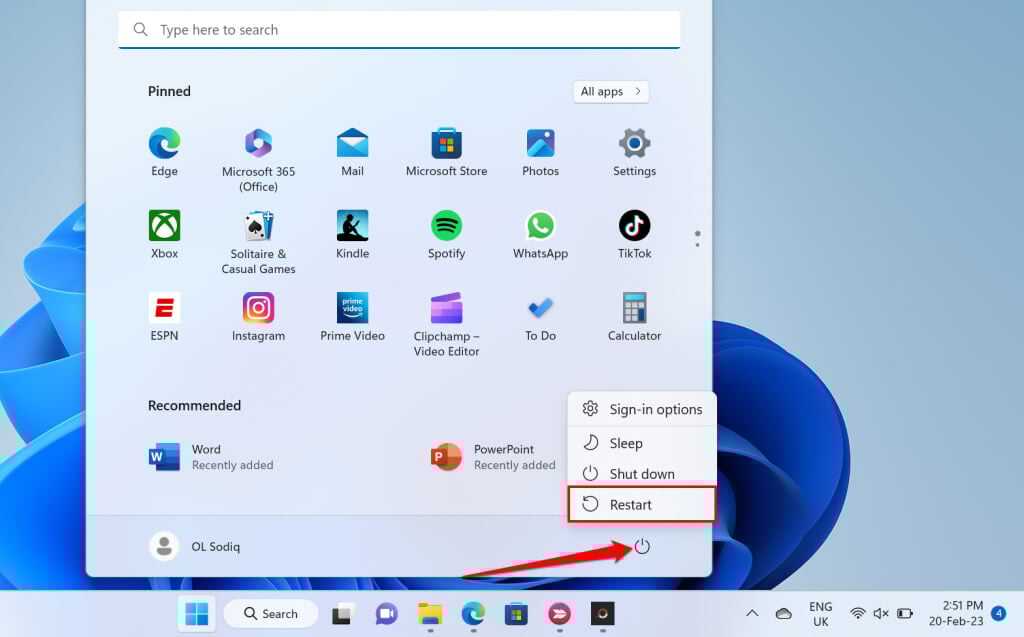Click the battery status icon
This screenshot has width=1024, height=637.
pyautogui.click(x=904, y=613)
